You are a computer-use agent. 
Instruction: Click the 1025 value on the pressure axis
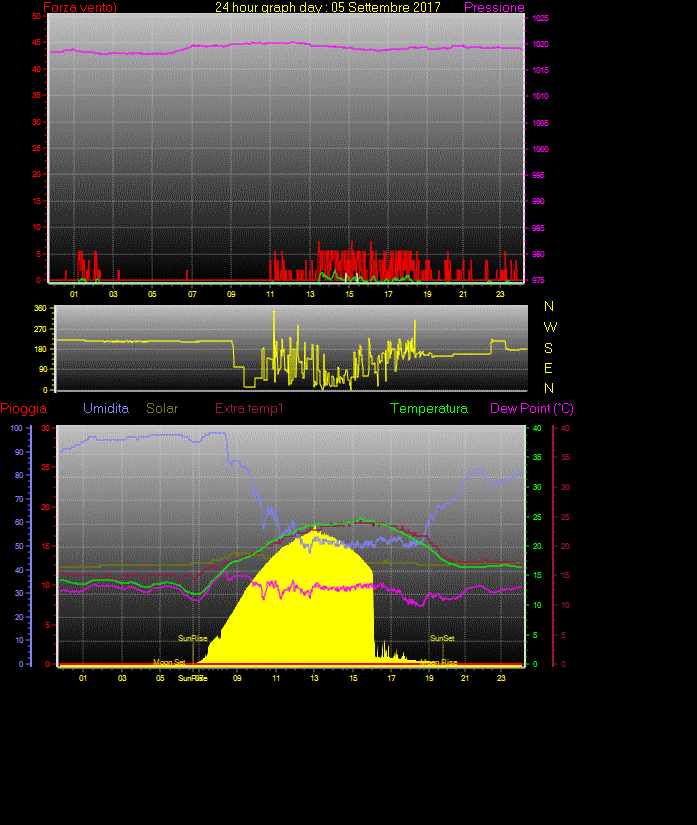point(540,19)
